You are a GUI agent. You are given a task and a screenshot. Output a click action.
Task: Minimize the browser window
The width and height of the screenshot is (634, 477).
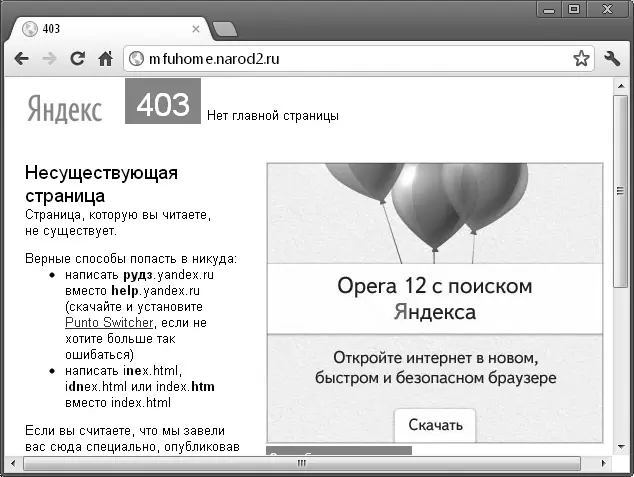coord(549,10)
